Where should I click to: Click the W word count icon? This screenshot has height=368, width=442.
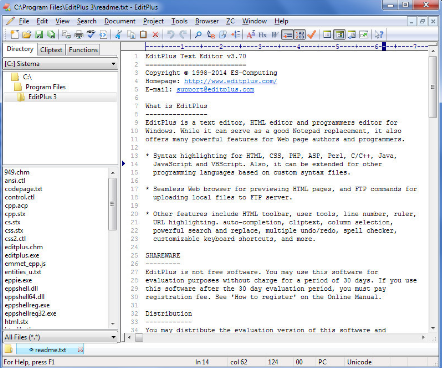point(275,34)
